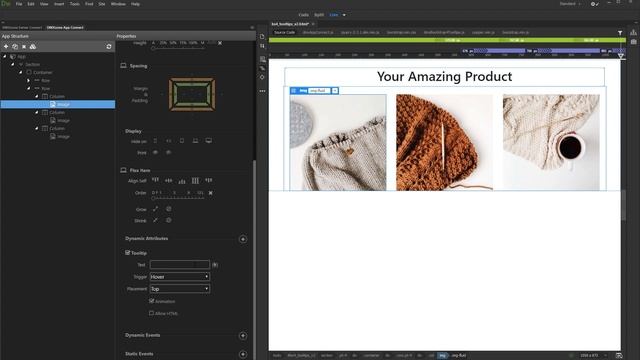Screen dimensions: 640x360
Task: Click the plus to add class on img element display
Action: pos(335,91)
